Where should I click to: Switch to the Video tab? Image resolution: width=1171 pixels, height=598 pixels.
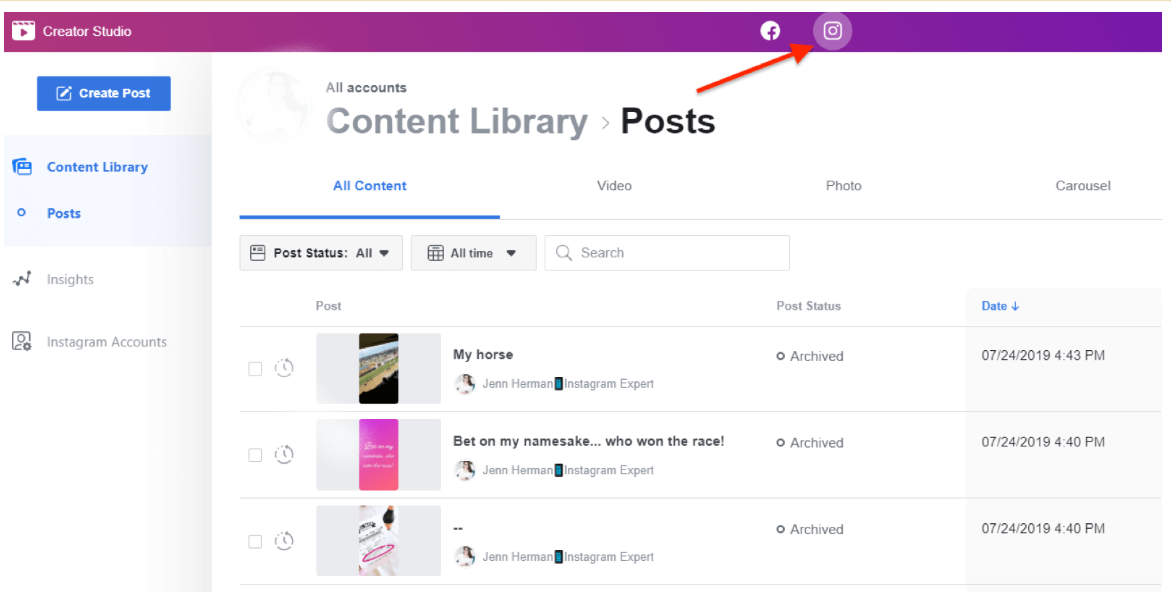(614, 186)
